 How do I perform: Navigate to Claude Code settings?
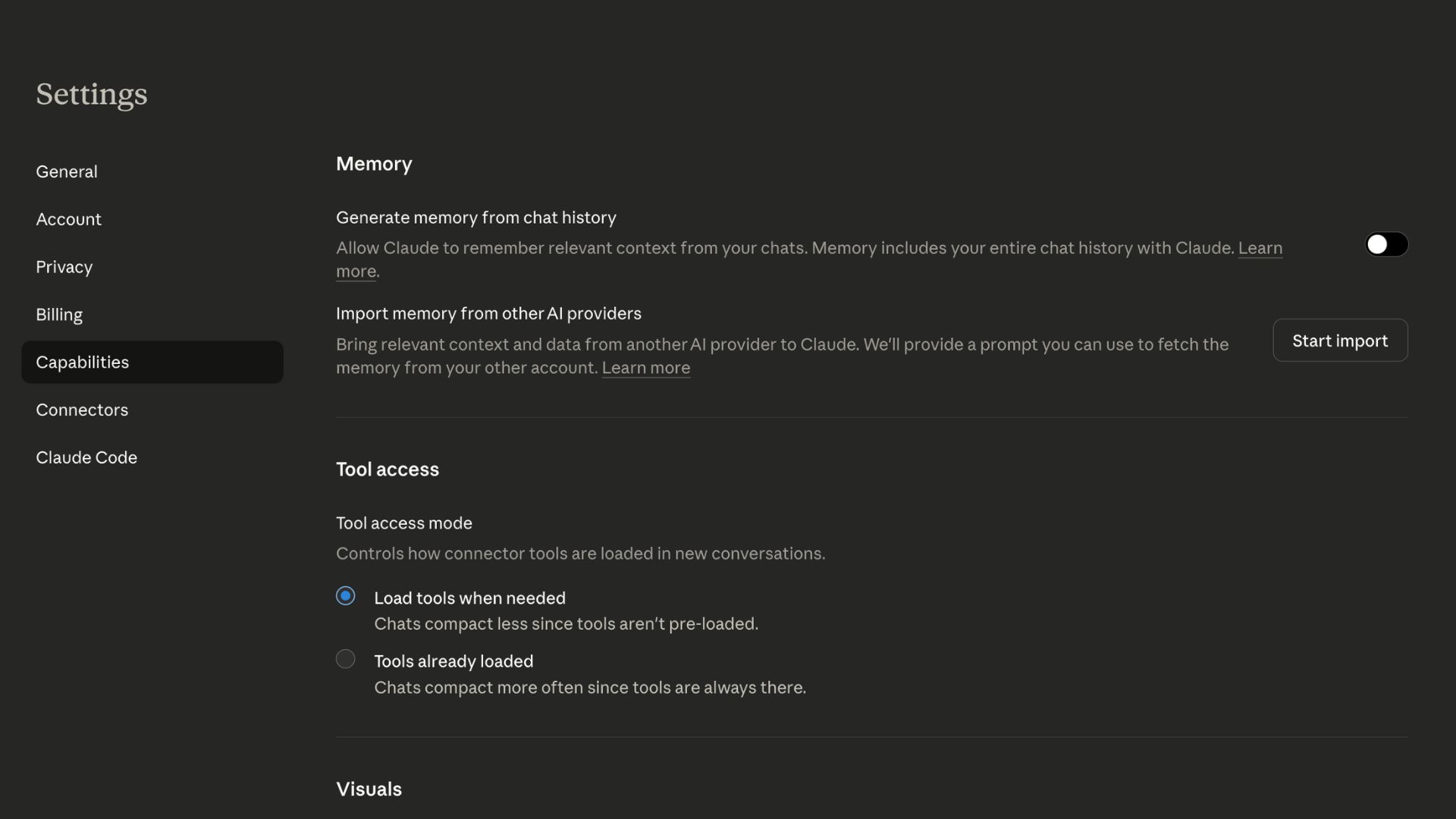(x=86, y=458)
